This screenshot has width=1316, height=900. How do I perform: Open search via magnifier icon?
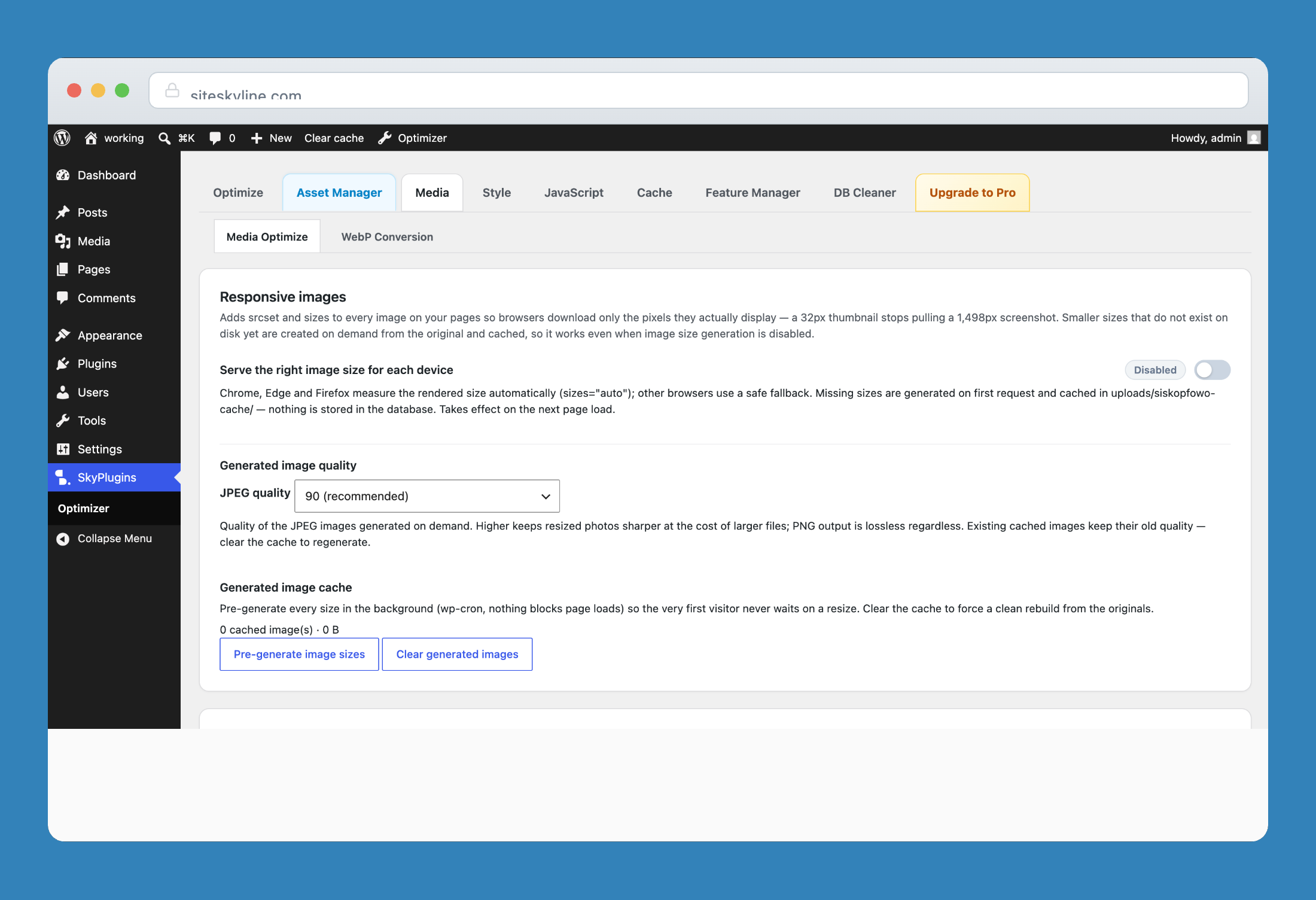(164, 138)
